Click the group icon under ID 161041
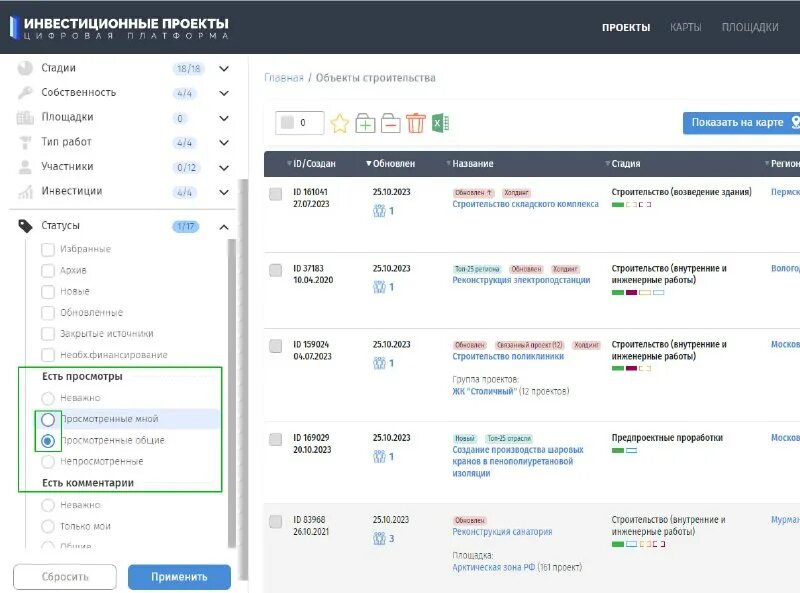Viewport: 800px width, 593px height. 379,211
